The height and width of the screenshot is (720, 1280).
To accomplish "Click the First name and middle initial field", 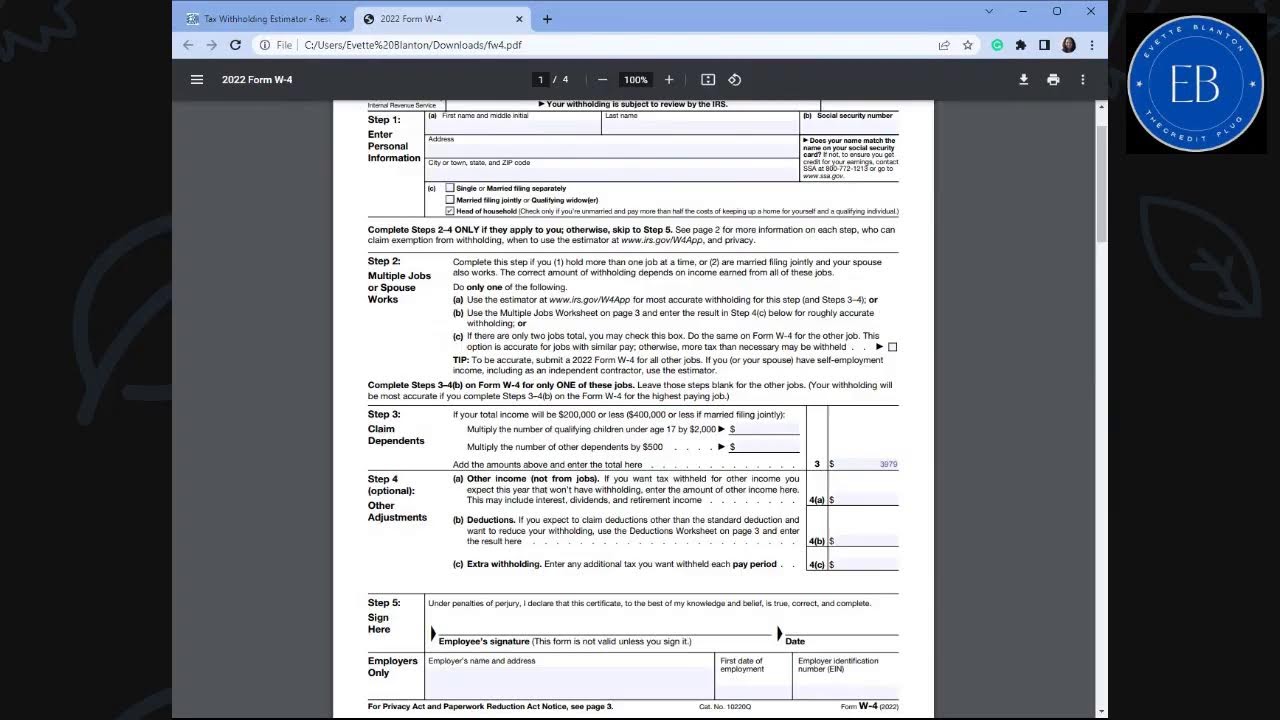I will coord(515,127).
